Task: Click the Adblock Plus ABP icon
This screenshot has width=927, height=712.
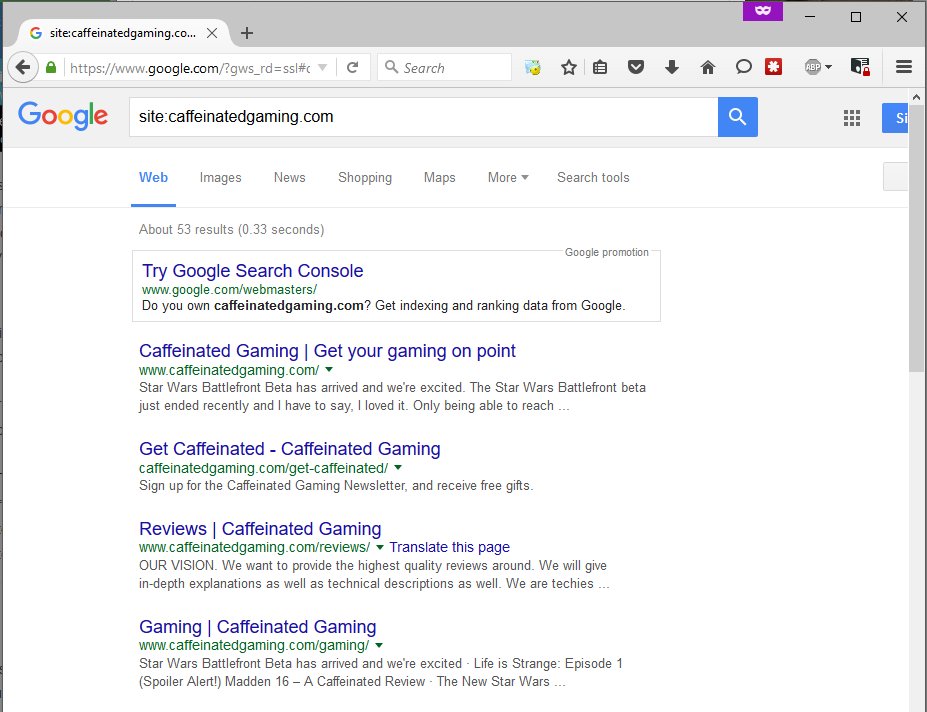Action: (x=813, y=67)
